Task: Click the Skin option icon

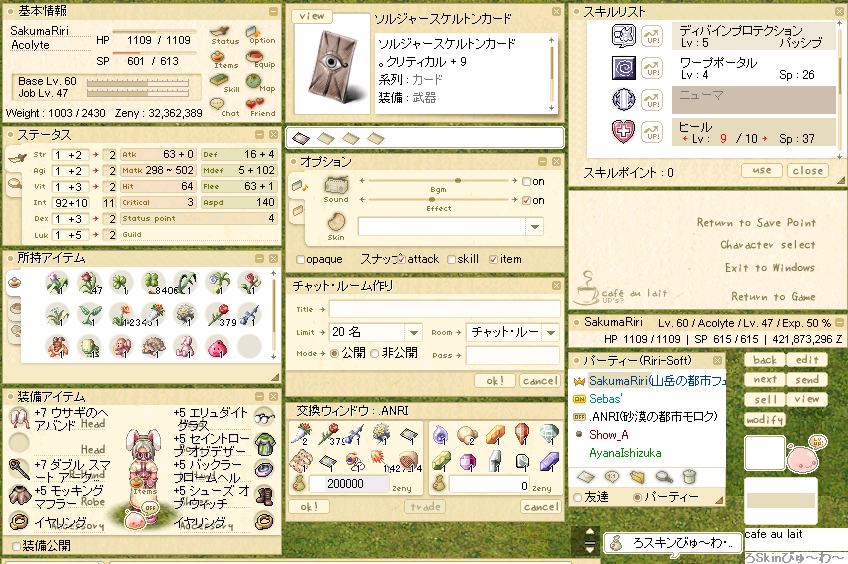Action: pyautogui.click(x=336, y=221)
